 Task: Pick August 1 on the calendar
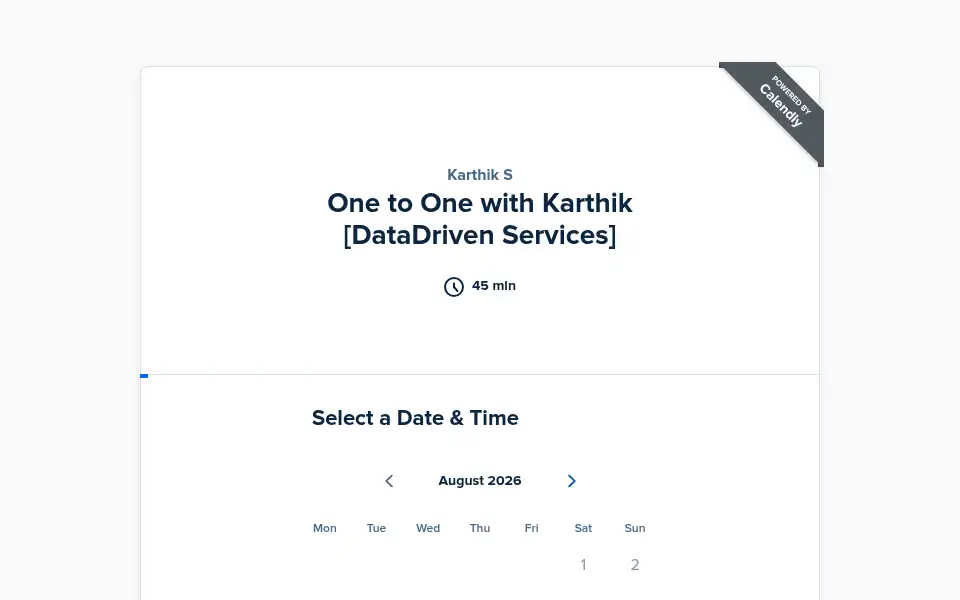pyautogui.click(x=583, y=564)
